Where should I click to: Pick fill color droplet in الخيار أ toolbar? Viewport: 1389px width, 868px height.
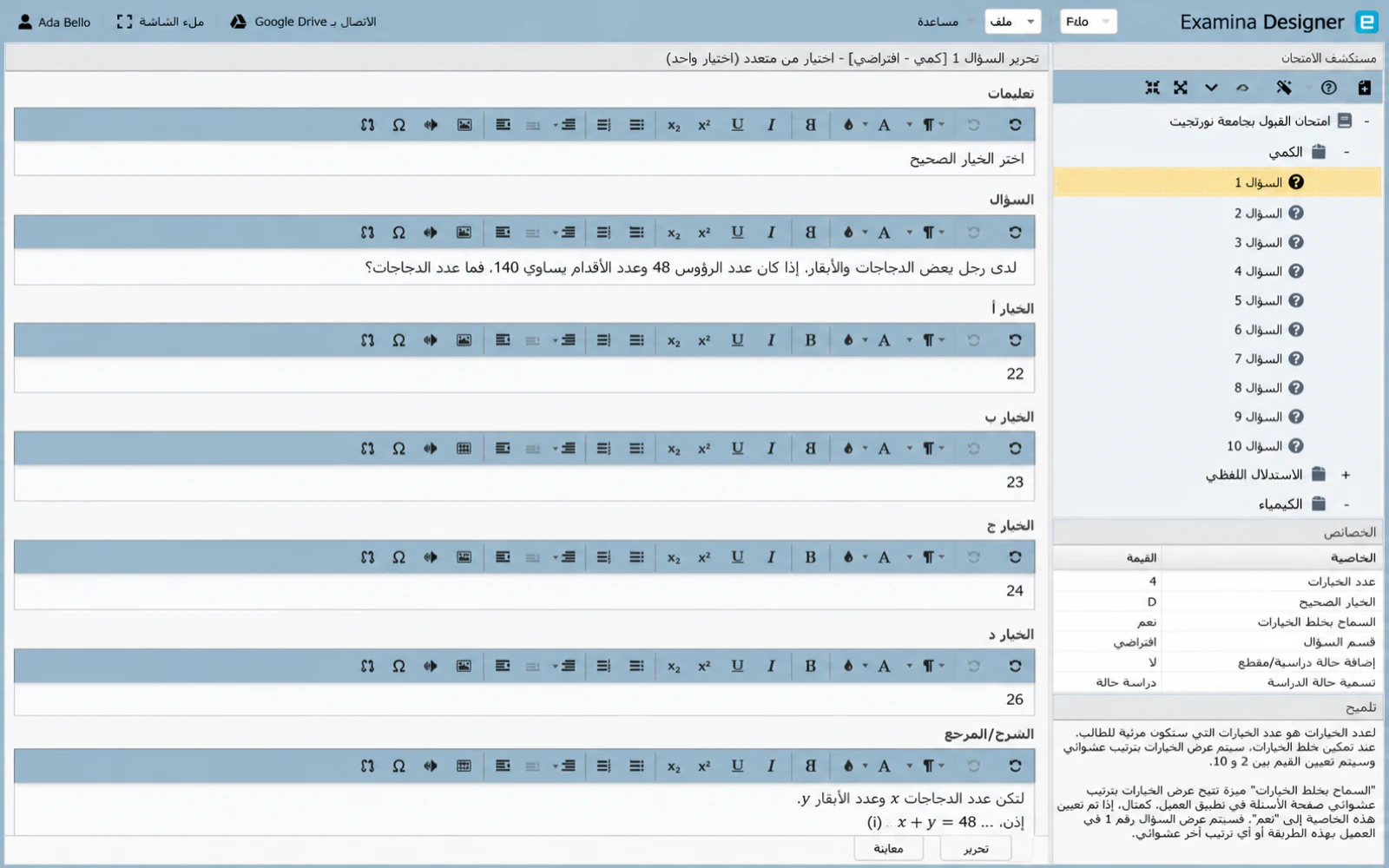coord(848,340)
